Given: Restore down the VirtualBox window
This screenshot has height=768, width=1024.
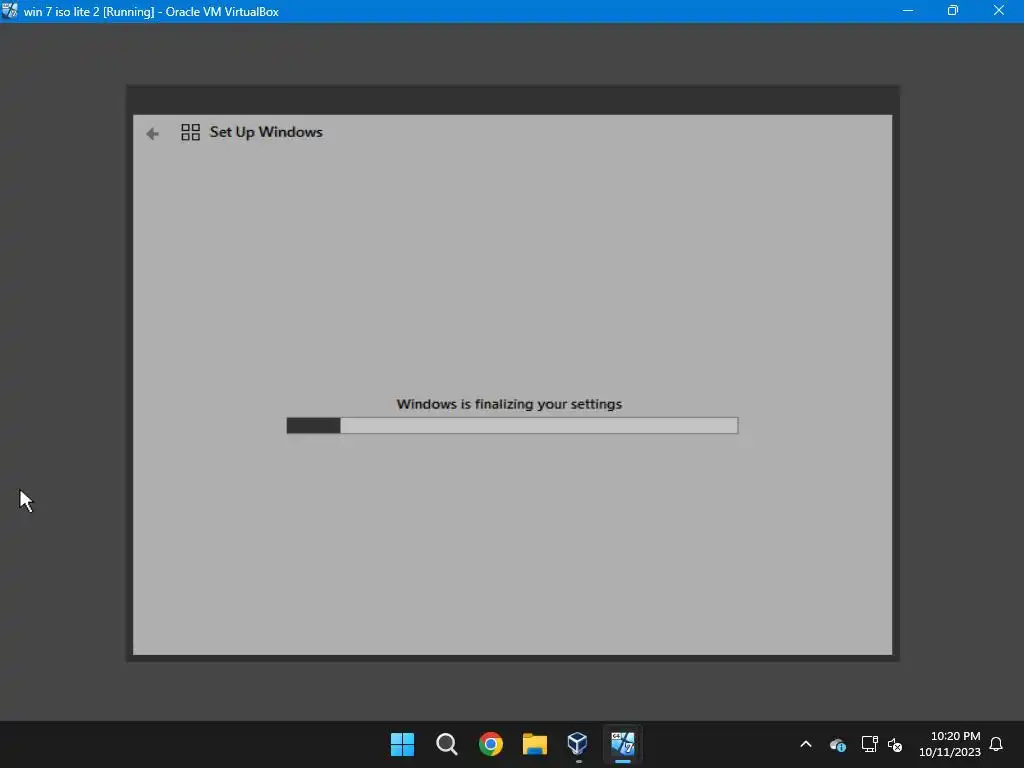Looking at the screenshot, I should point(953,11).
